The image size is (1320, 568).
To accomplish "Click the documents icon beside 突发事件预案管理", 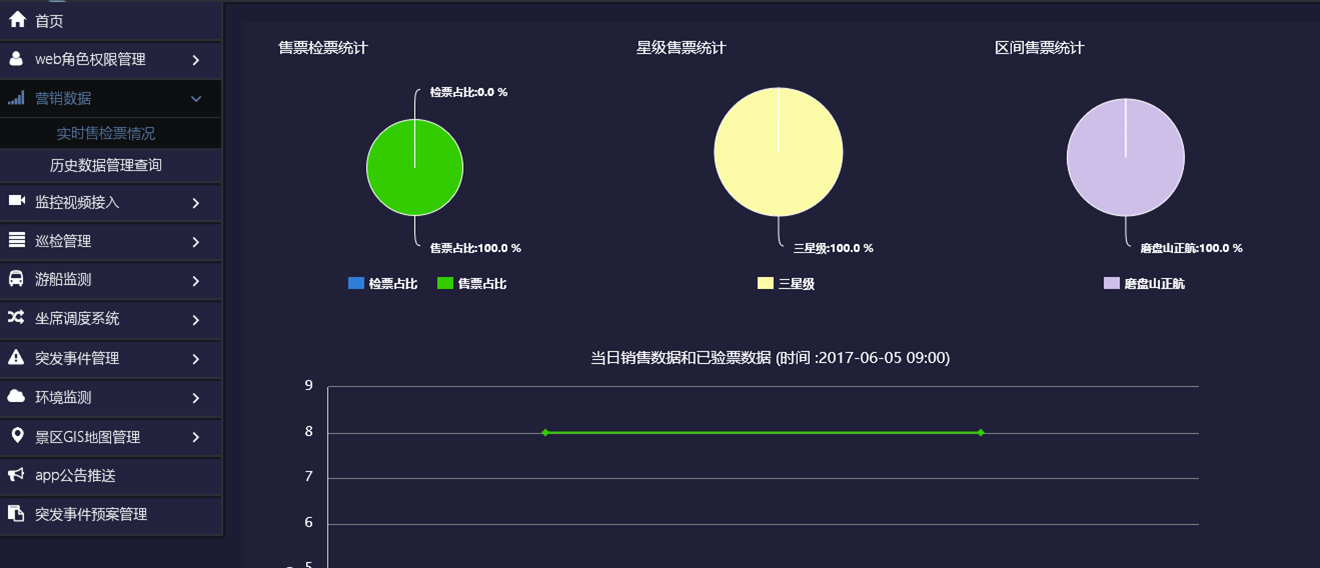I will [x=16, y=514].
